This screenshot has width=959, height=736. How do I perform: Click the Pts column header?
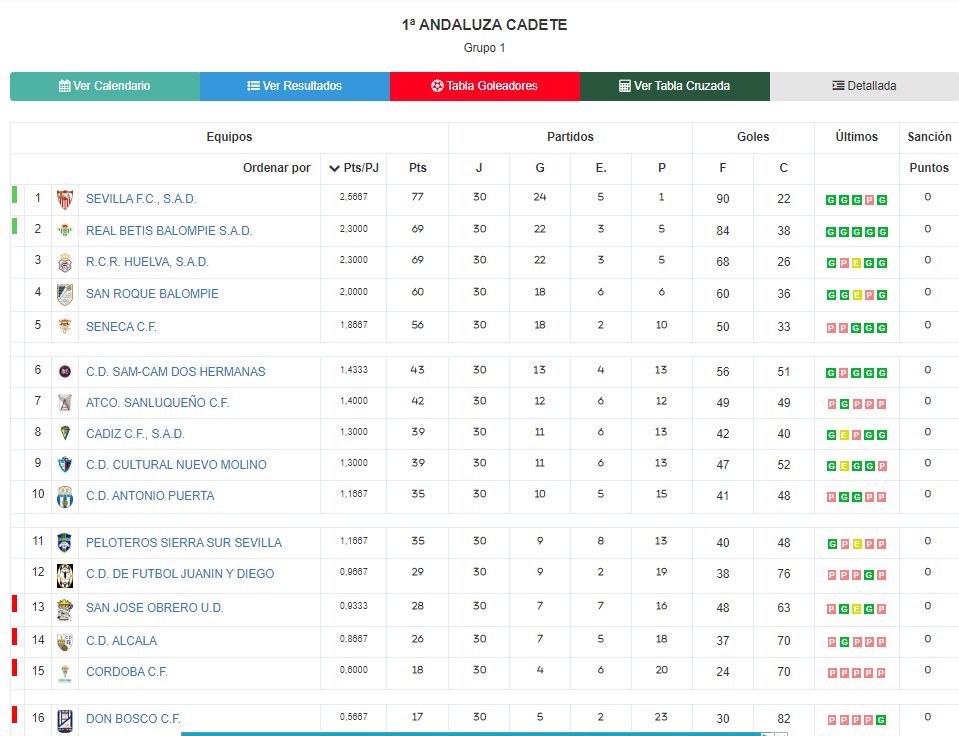point(418,168)
